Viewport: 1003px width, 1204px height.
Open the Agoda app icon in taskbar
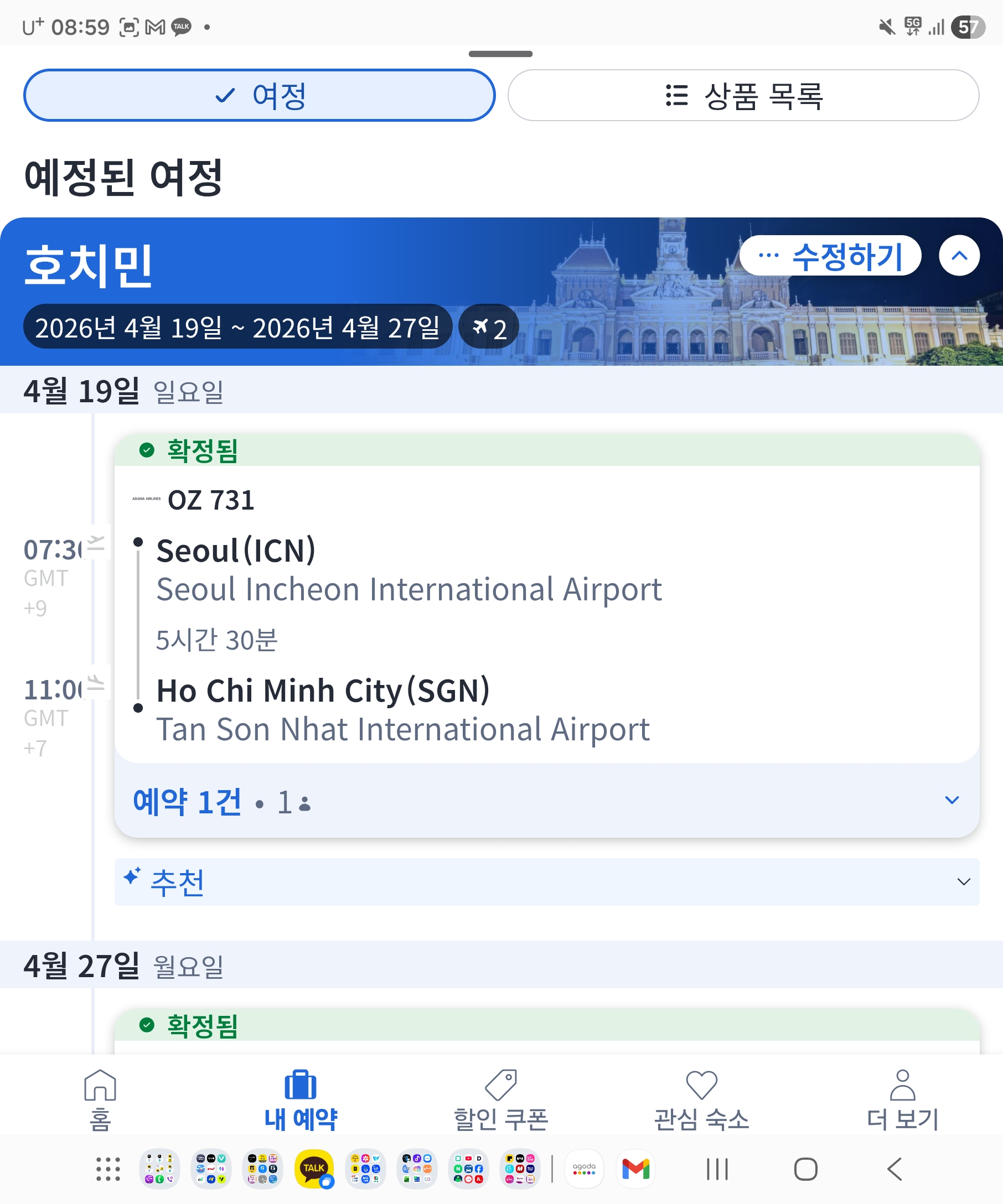[584, 1169]
